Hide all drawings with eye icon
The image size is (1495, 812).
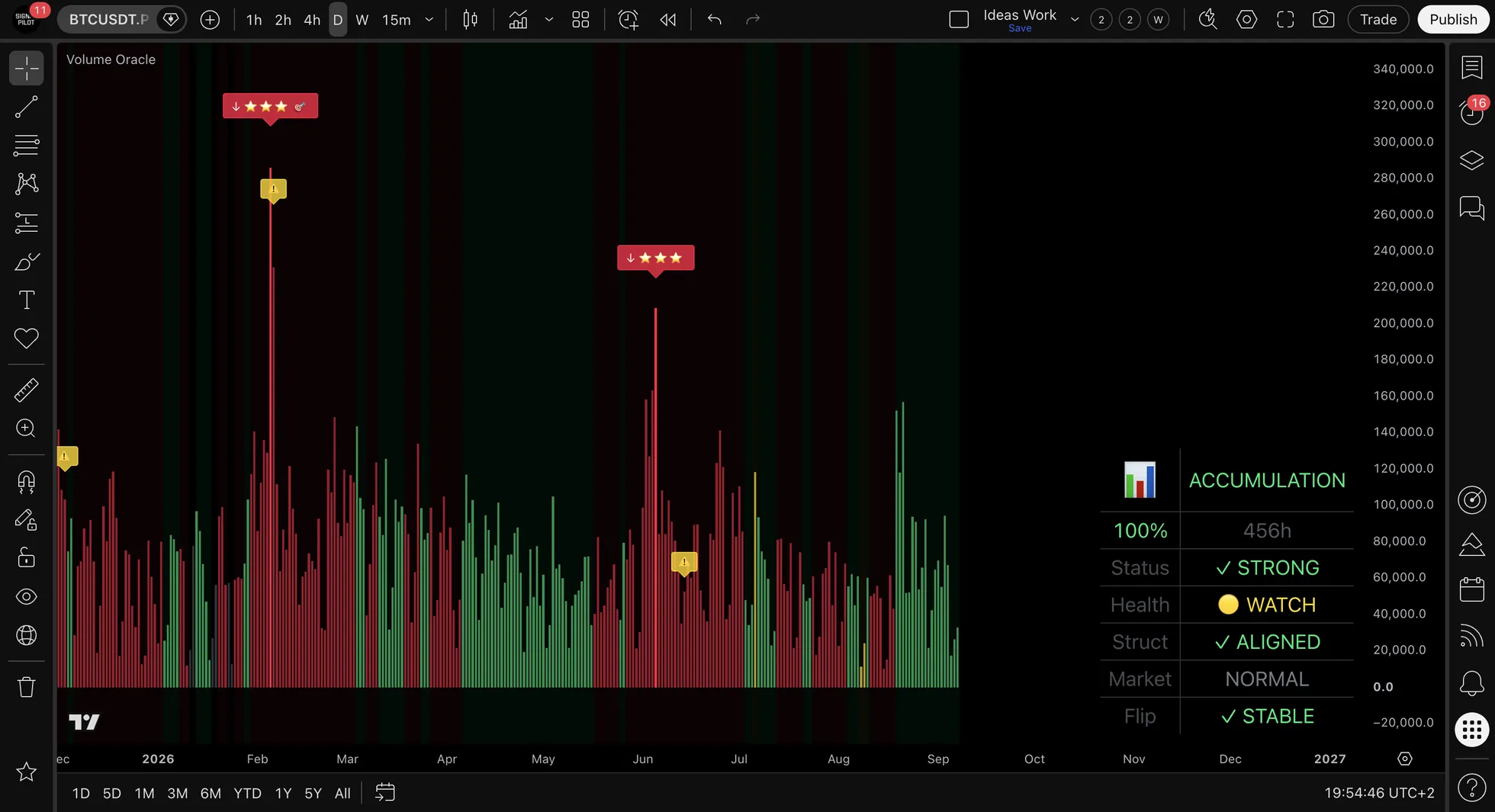pos(27,597)
